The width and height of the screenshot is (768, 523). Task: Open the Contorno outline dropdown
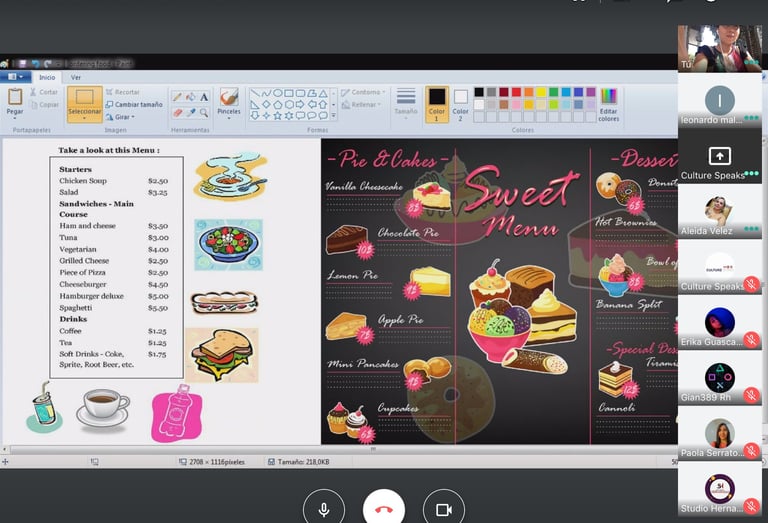click(x=363, y=92)
